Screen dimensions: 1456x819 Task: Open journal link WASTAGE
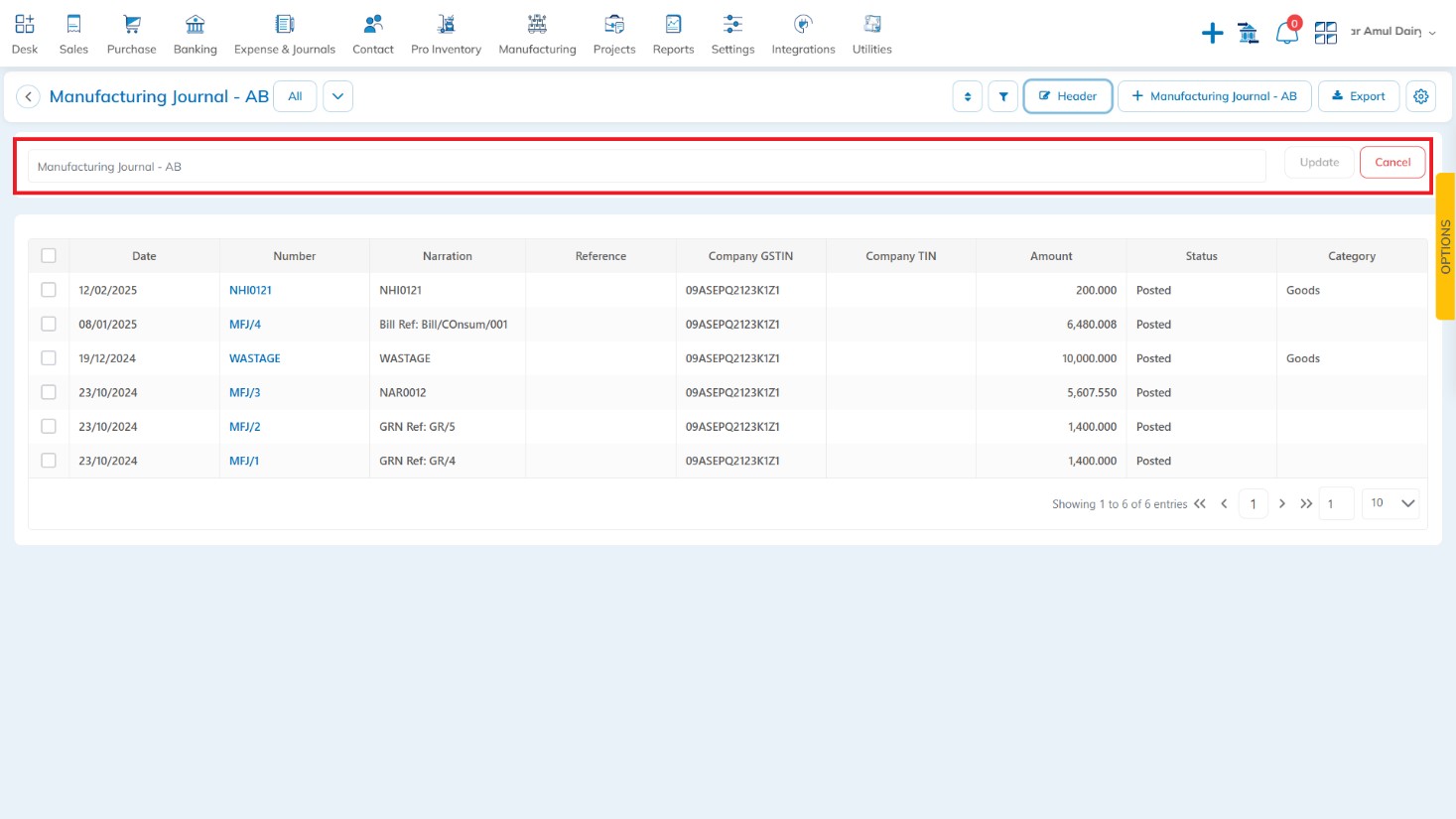pyautogui.click(x=255, y=358)
